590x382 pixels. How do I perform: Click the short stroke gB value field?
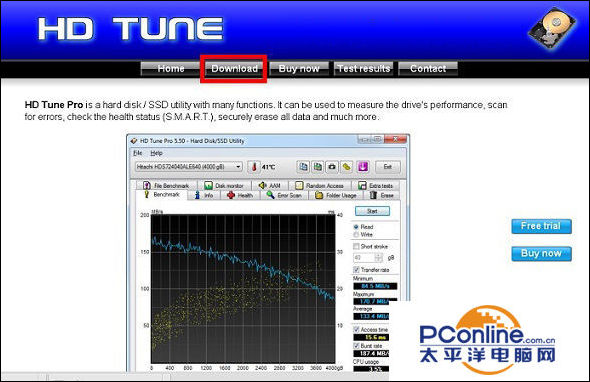click(363, 258)
